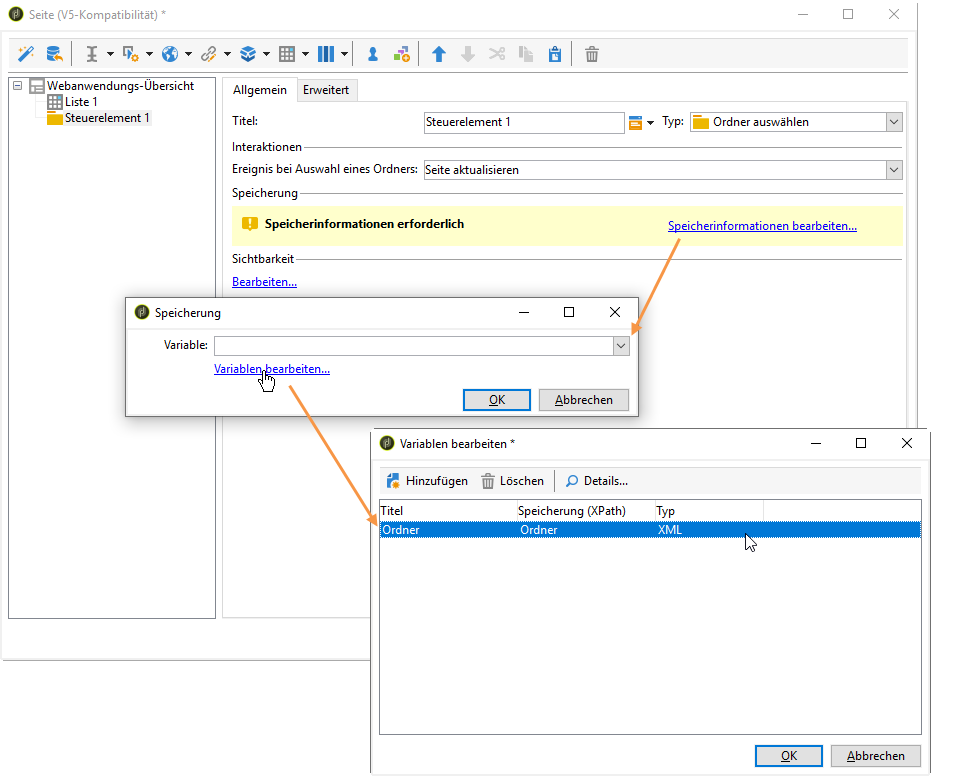
Task: Click the blue clipboard paste icon
Action: [555, 54]
